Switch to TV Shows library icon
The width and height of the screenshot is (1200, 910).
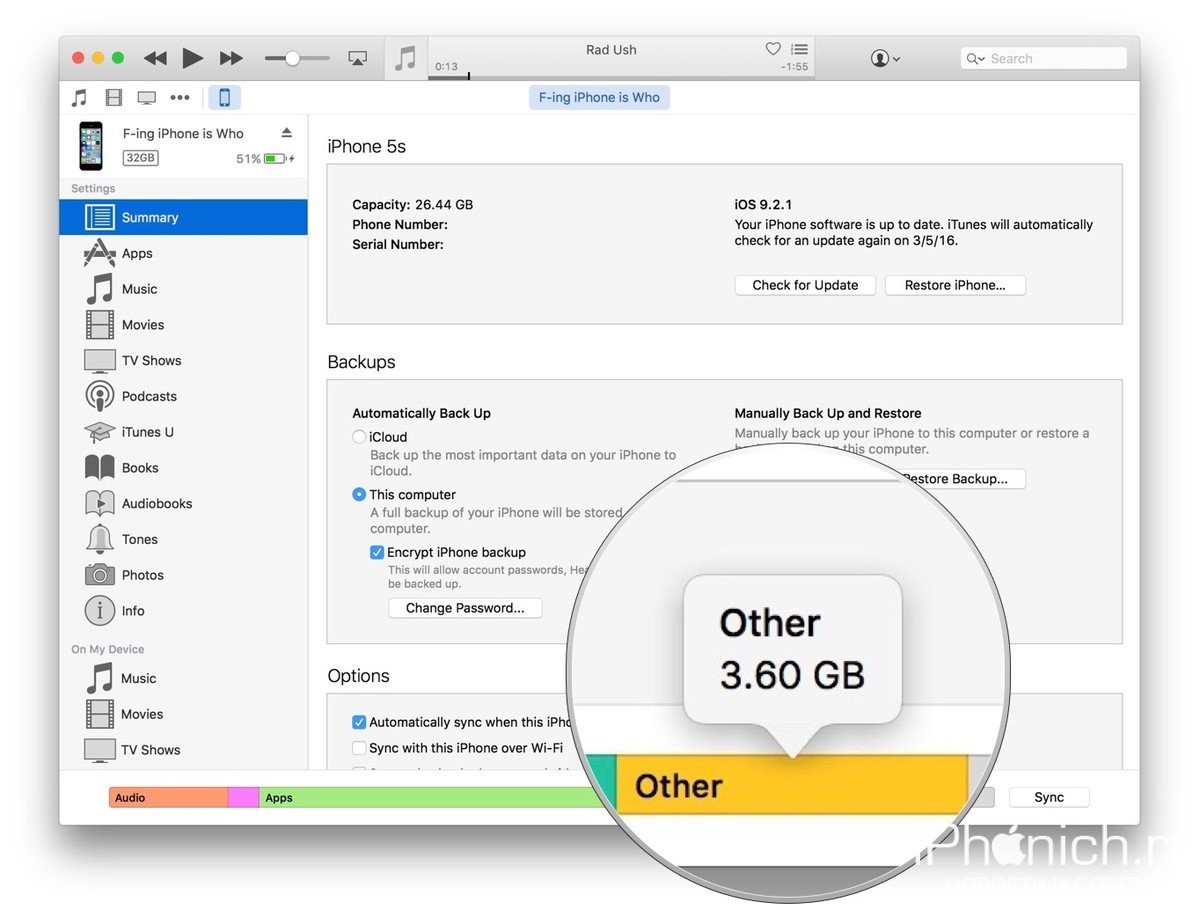pyautogui.click(x=147, y=98)
